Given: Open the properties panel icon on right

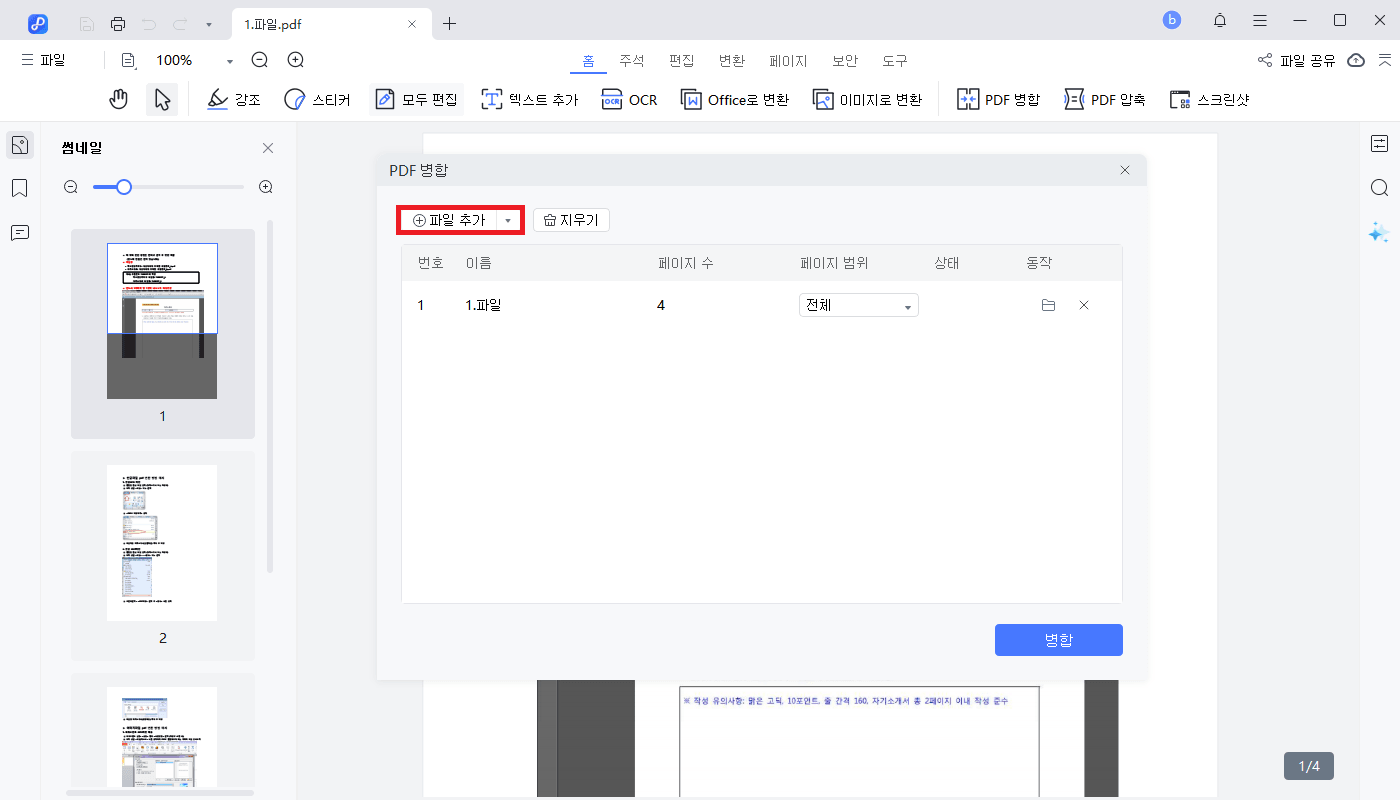Looking at the screenshot, I should (x=1380, y=144).
